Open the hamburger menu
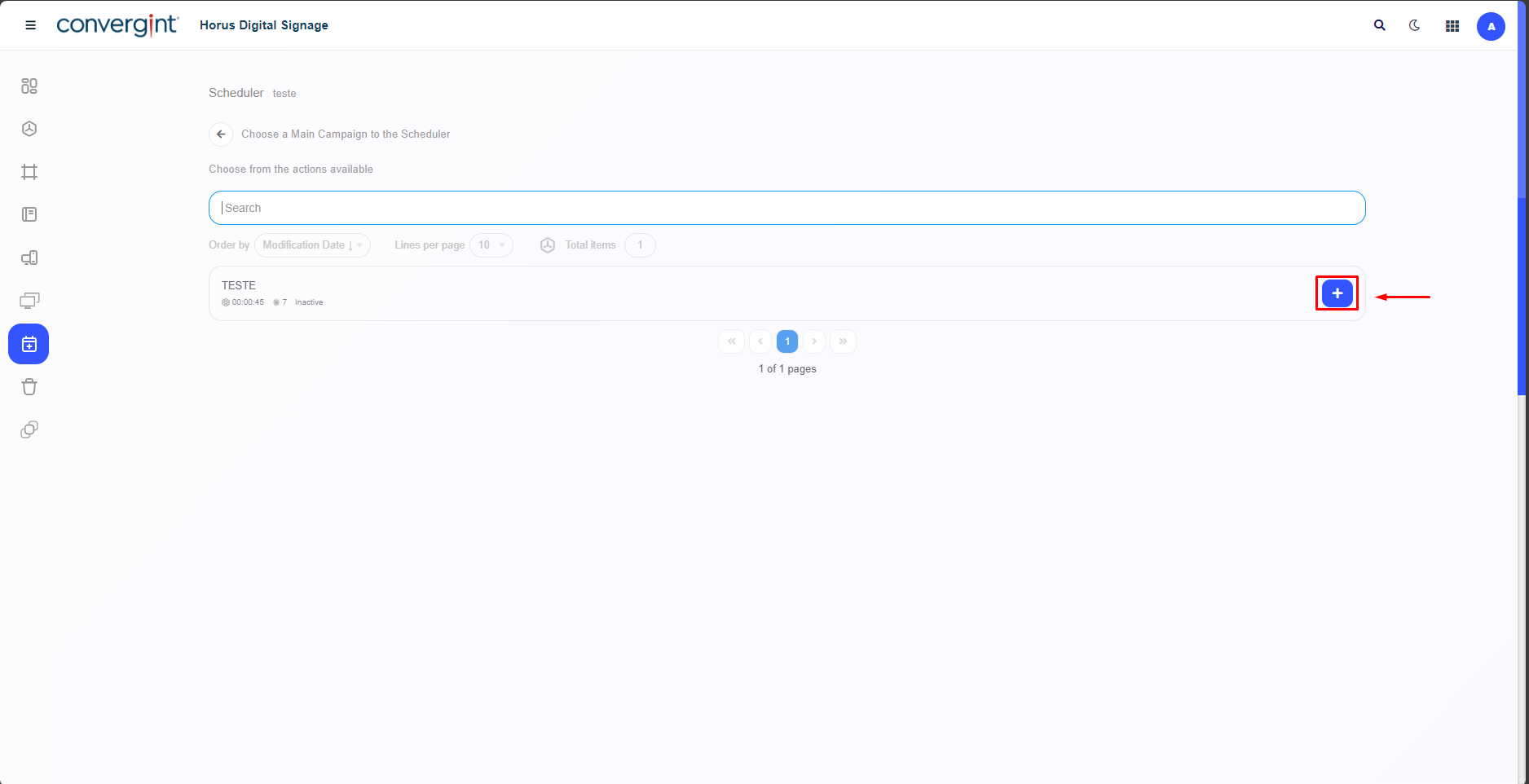 tap(31, 25)
